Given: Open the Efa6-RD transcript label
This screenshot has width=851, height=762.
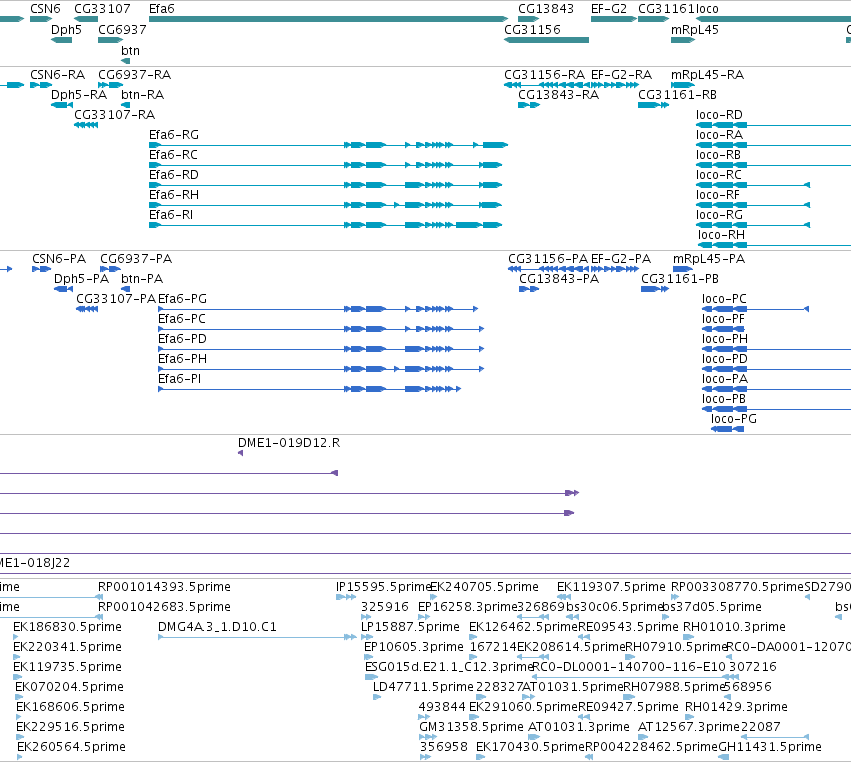Looking at the screenshot, I should (x=174, y=175).
